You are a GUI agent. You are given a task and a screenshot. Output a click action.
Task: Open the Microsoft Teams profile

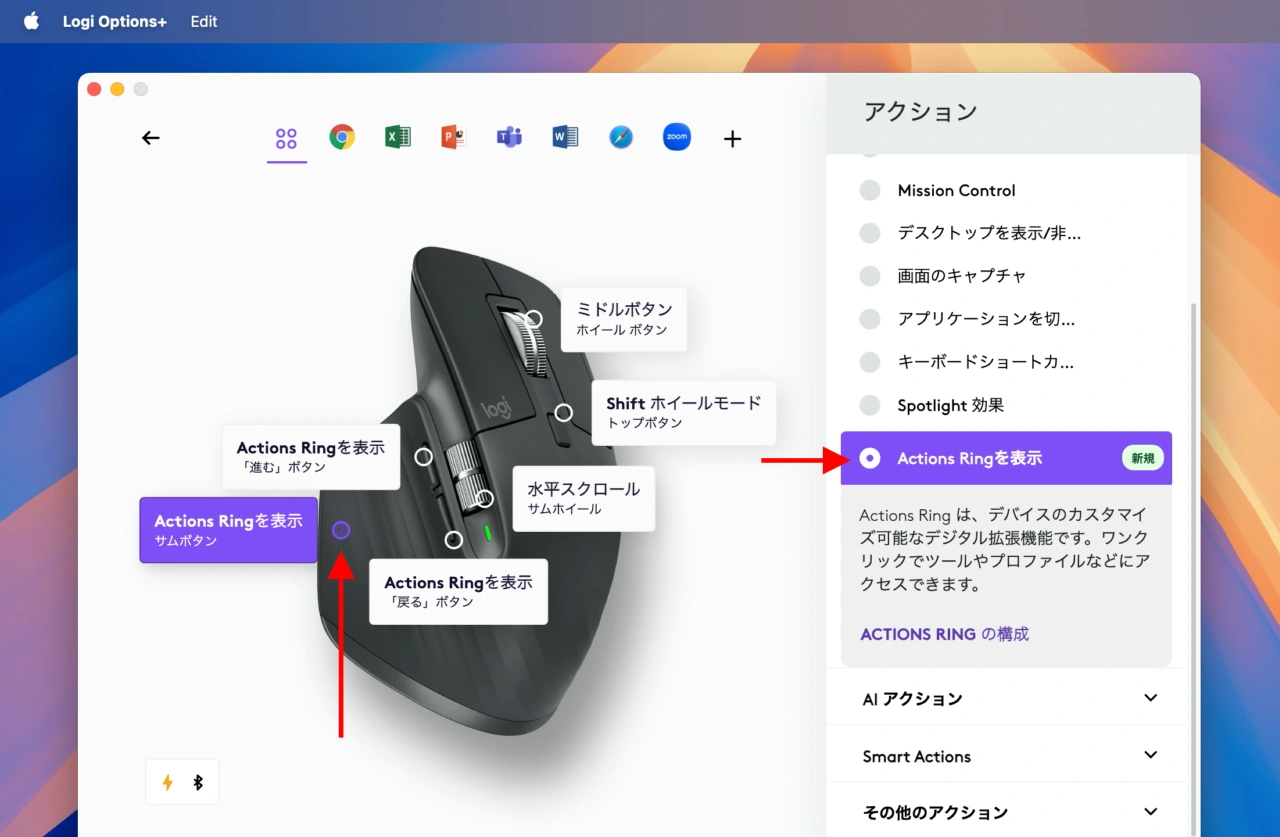(509, 137)
